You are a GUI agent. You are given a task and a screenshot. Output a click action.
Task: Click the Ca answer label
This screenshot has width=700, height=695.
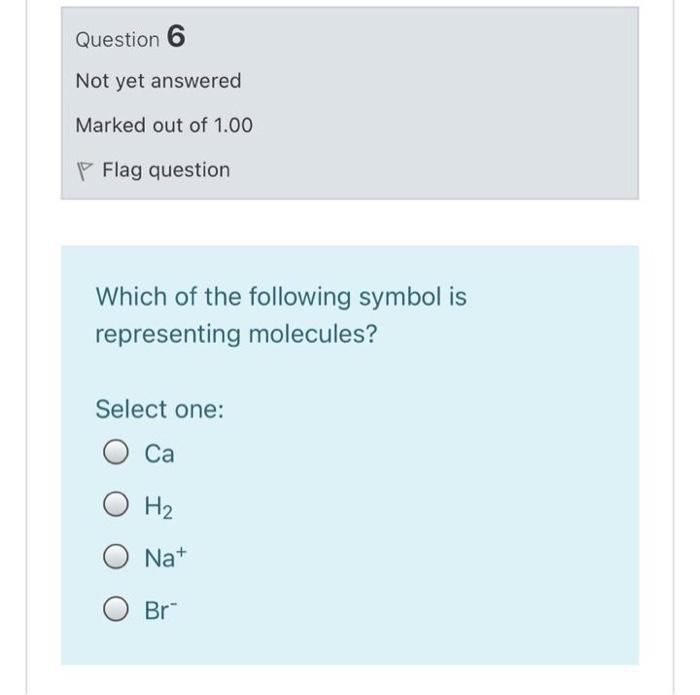point(159,454)
